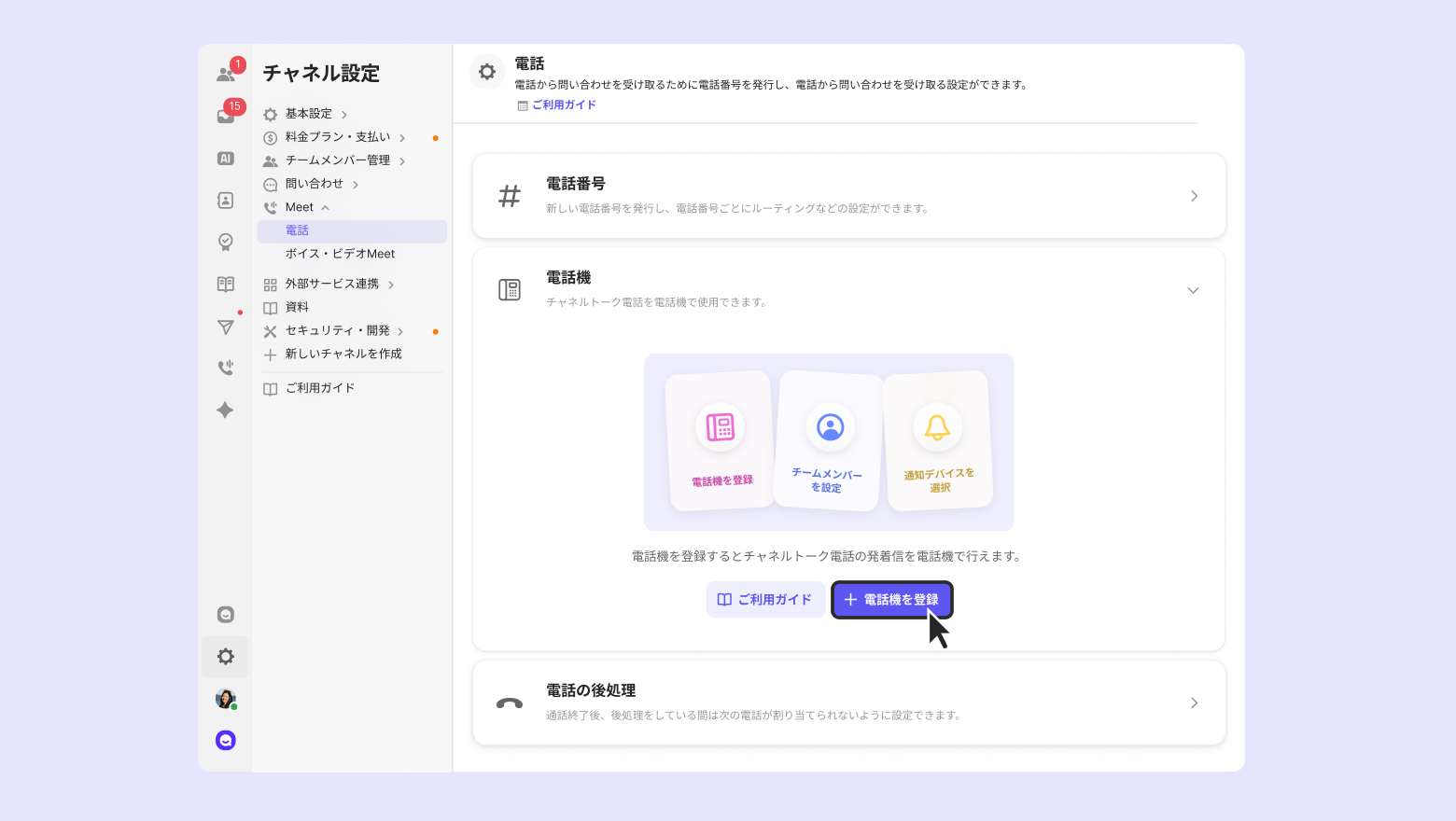The width and height of the screenshot is (1456, 821).
Task: Click the 電話機 card title
Action: tap(568, 278)
